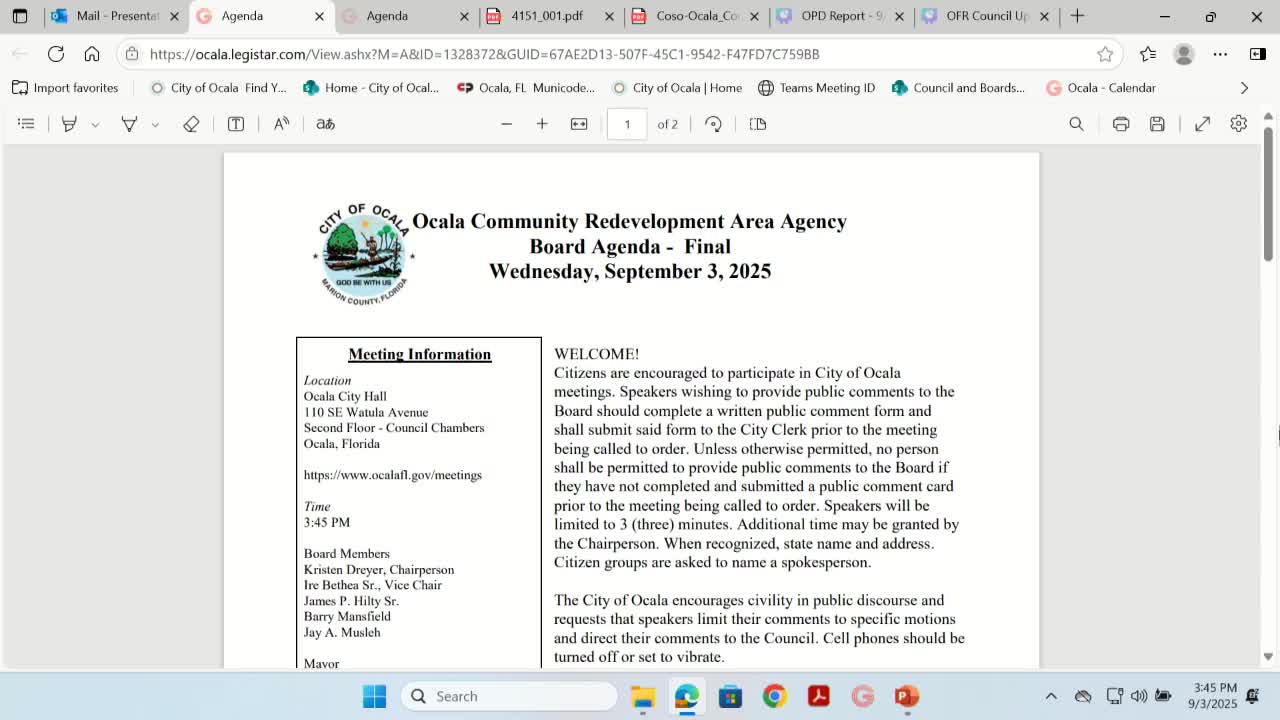Click https://www.ocalafl.gov/meetings text
Screen dimensions: 1280x720
(x=393, y=475)
